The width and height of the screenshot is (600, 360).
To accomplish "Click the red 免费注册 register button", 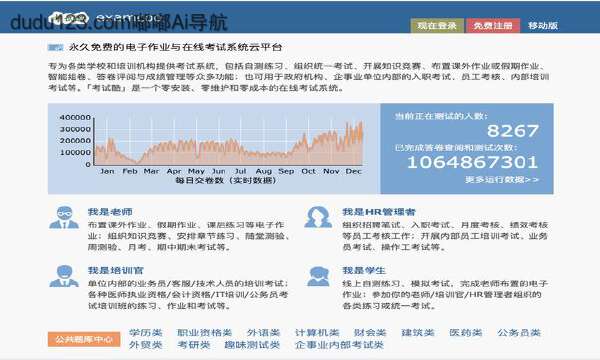I will (x=493, y=26).
